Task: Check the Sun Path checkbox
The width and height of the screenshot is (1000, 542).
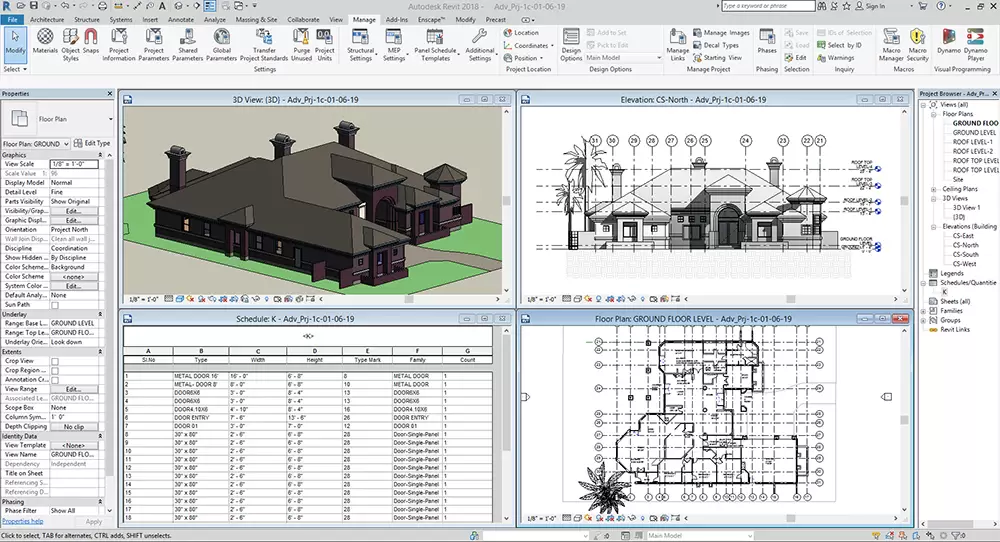Action: point(55,305)
